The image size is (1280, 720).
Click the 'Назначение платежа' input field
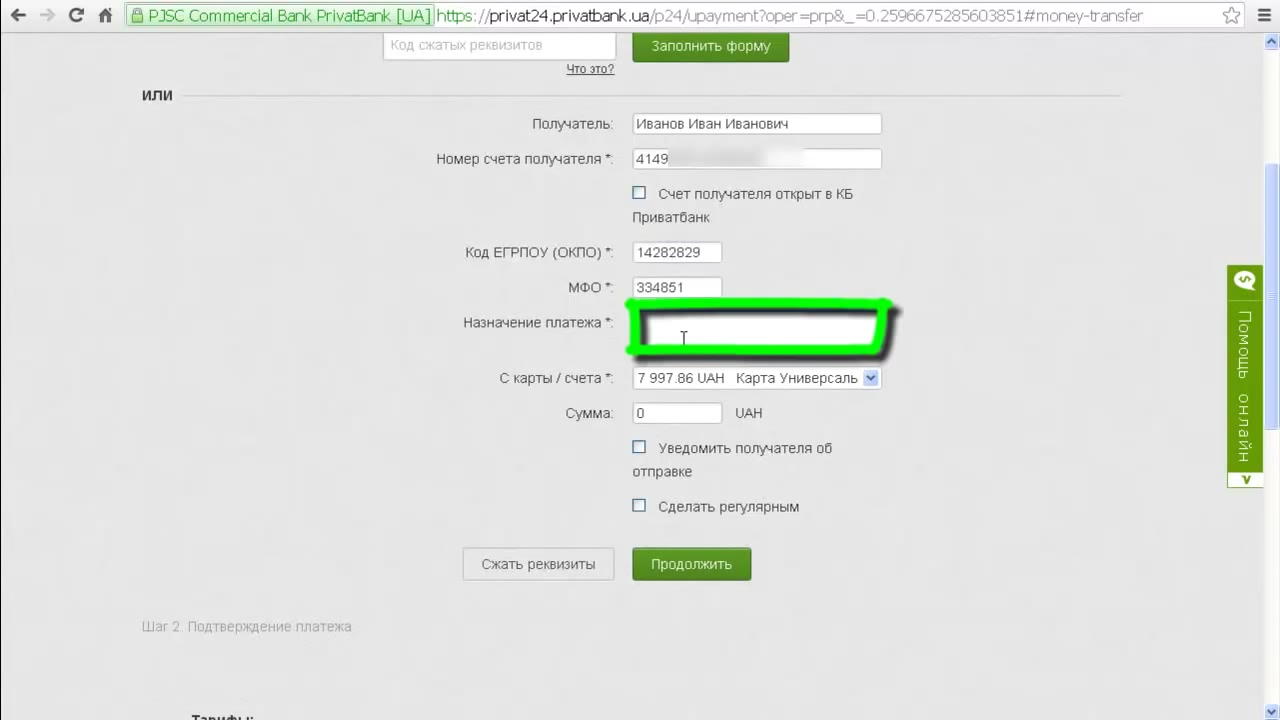[x=758, y=330]
